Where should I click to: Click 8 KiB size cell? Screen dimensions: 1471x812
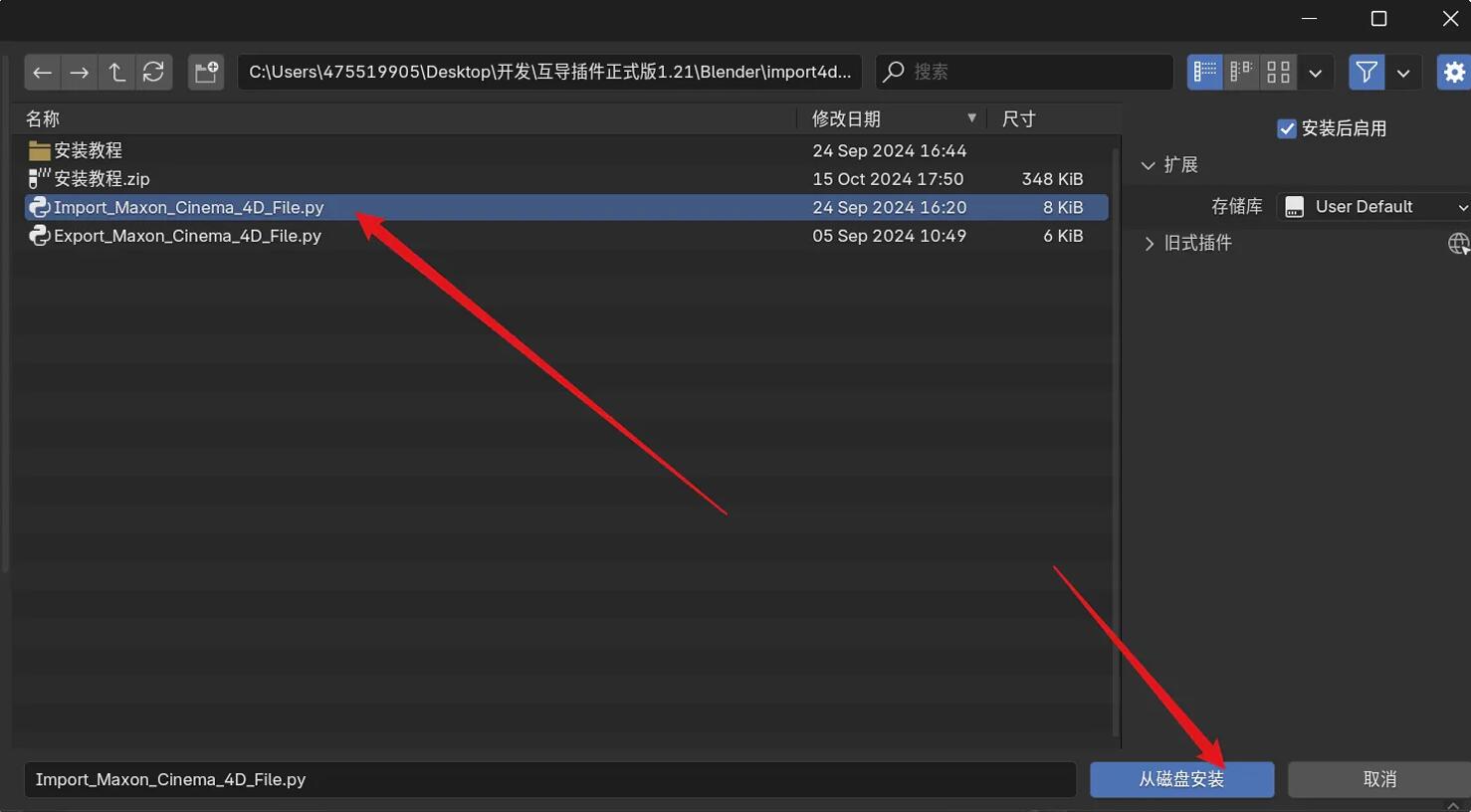tap(1063, 207)
